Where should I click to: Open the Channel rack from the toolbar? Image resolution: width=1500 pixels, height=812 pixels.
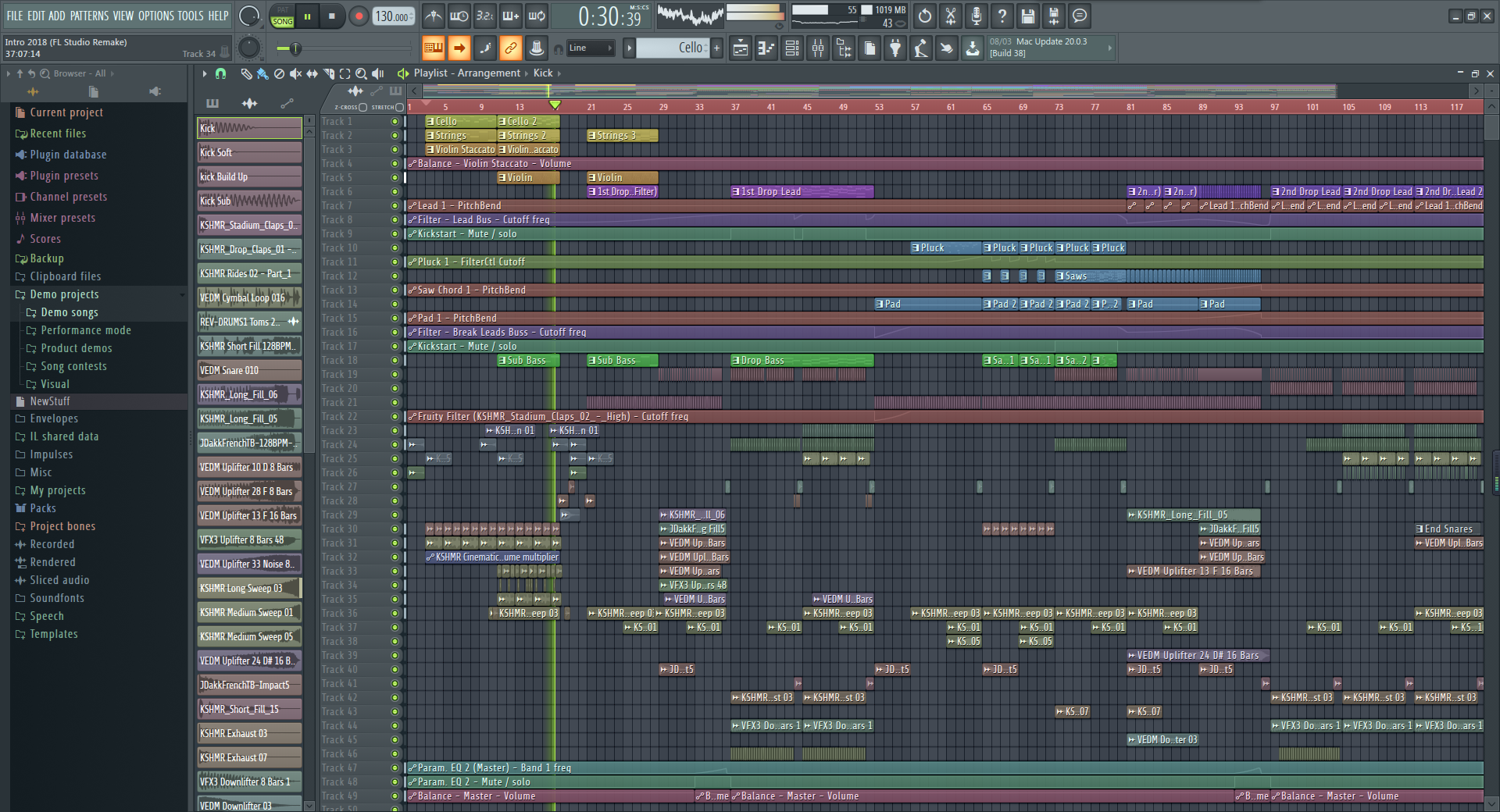(x=792, y=48)
